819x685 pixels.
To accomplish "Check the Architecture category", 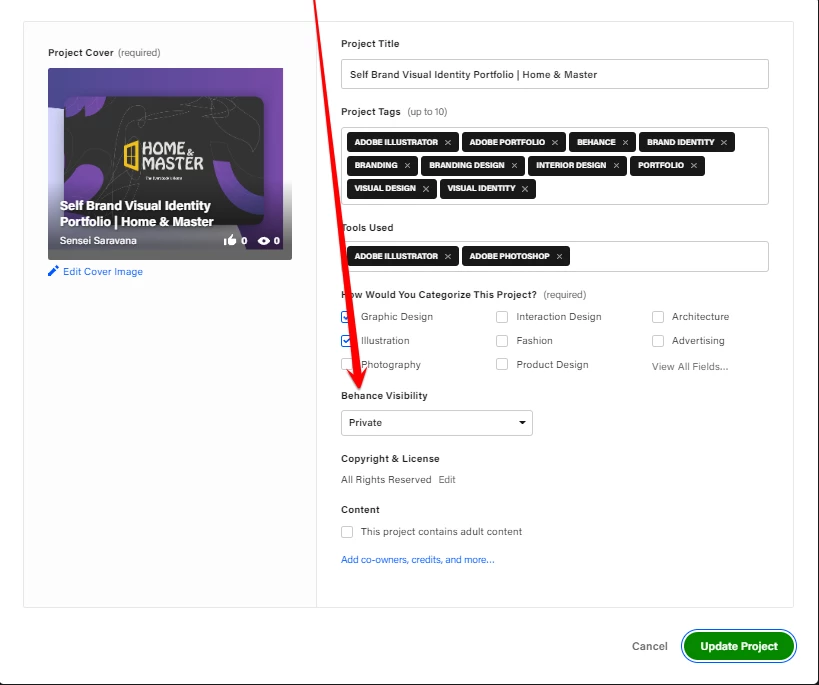I will 658,317.
